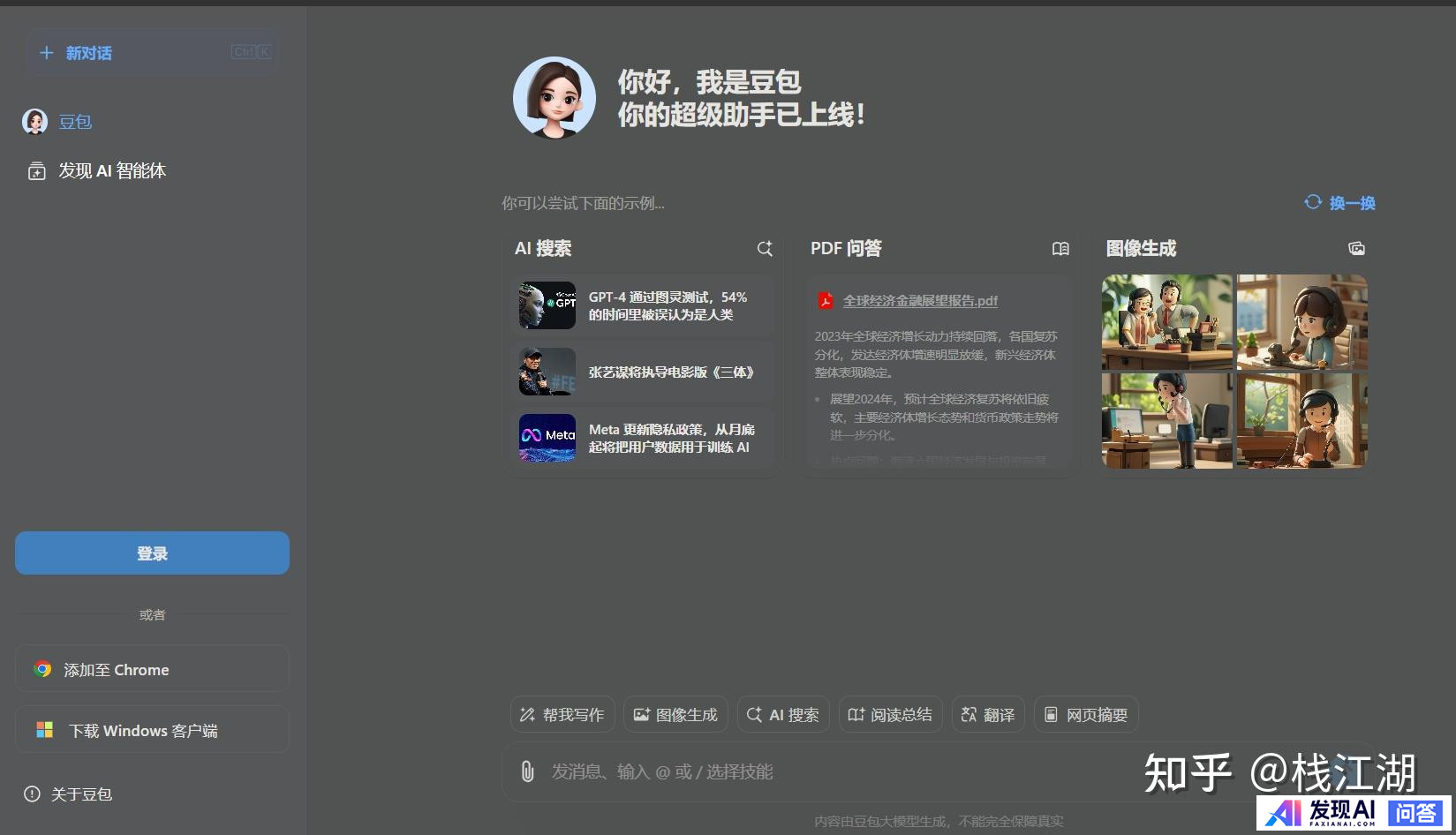The width and height of the screenshot is (1456, 835).
Task: Click the Meta logo thumbnail
Action: pos(547,438)
